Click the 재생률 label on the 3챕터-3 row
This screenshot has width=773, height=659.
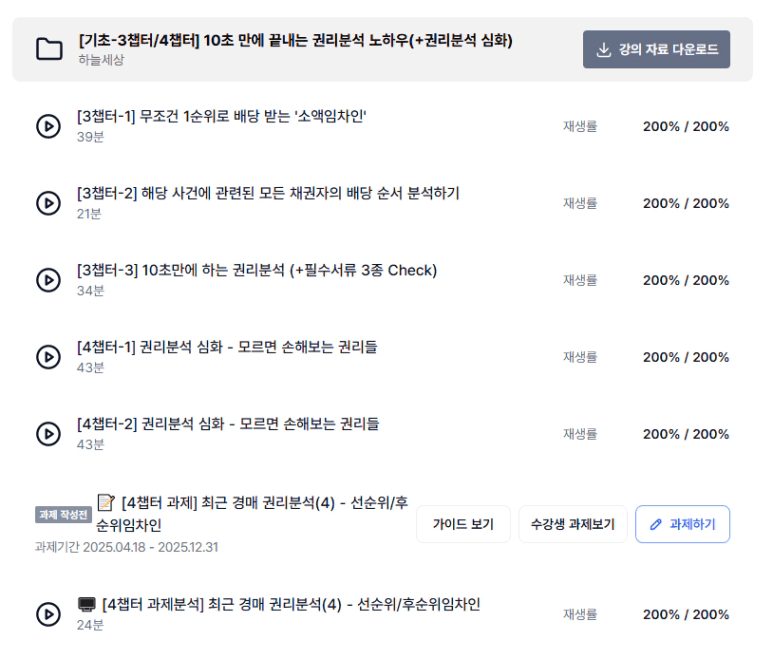580,280
